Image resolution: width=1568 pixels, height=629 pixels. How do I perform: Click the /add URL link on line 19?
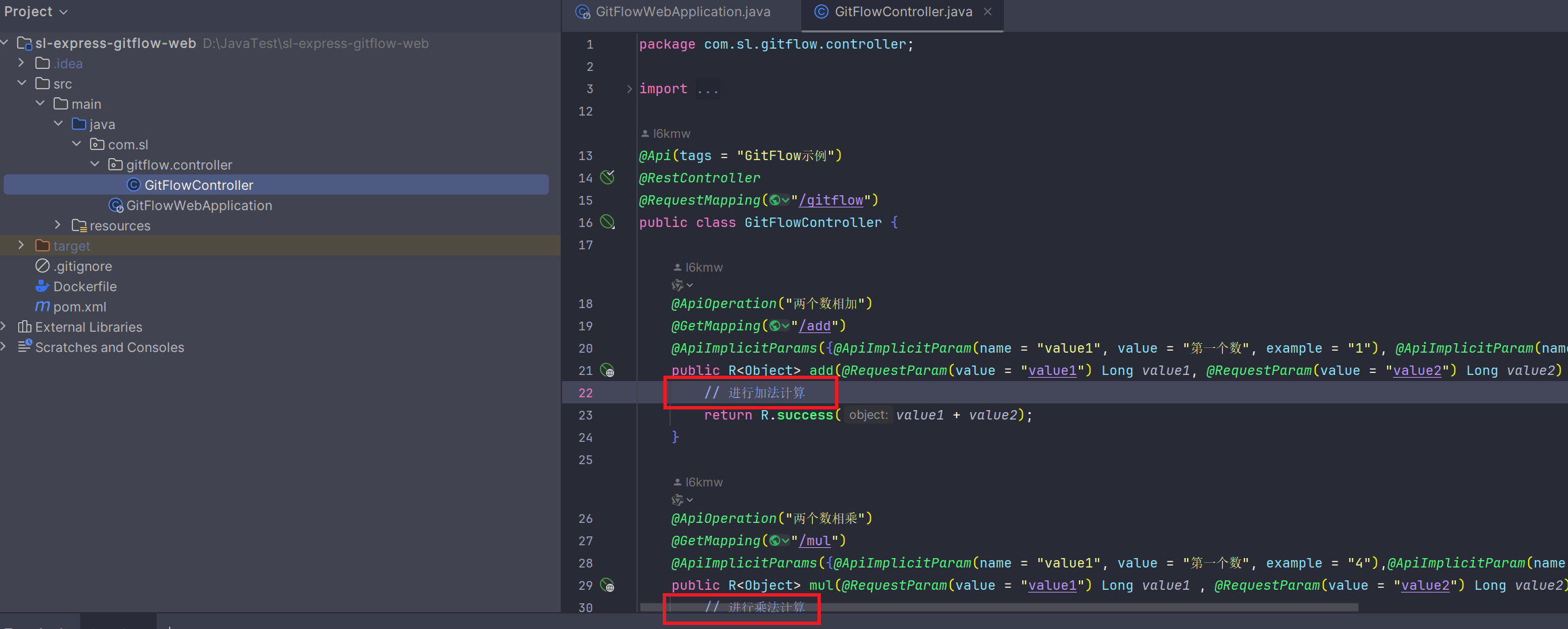[x=815, y=326]
